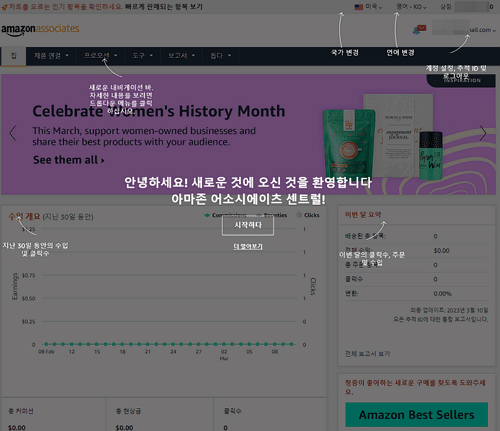Viewport: 500px width, 431px height.
Task: Open the 영어 - KO language dropdown
Action: point(411,7)
